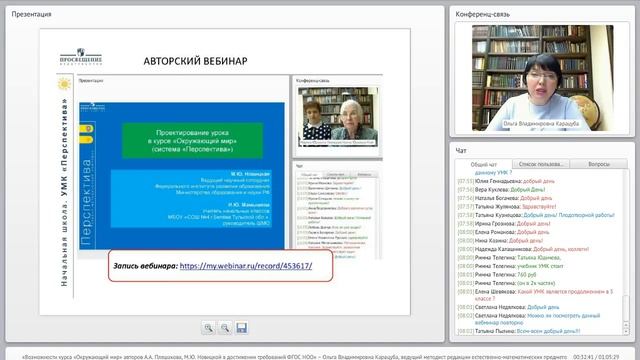This screenshot has height=360, width=640.
Task: Select Светлана Недялкова's вебинар повторно question
Action: coord(529,319)
